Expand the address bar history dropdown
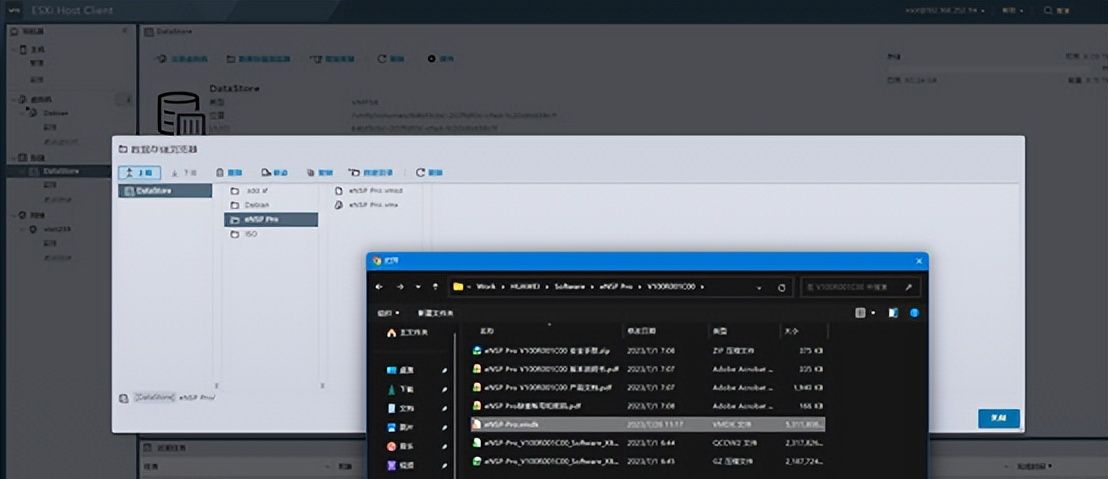1108x479 pixels. coord(760,288)
